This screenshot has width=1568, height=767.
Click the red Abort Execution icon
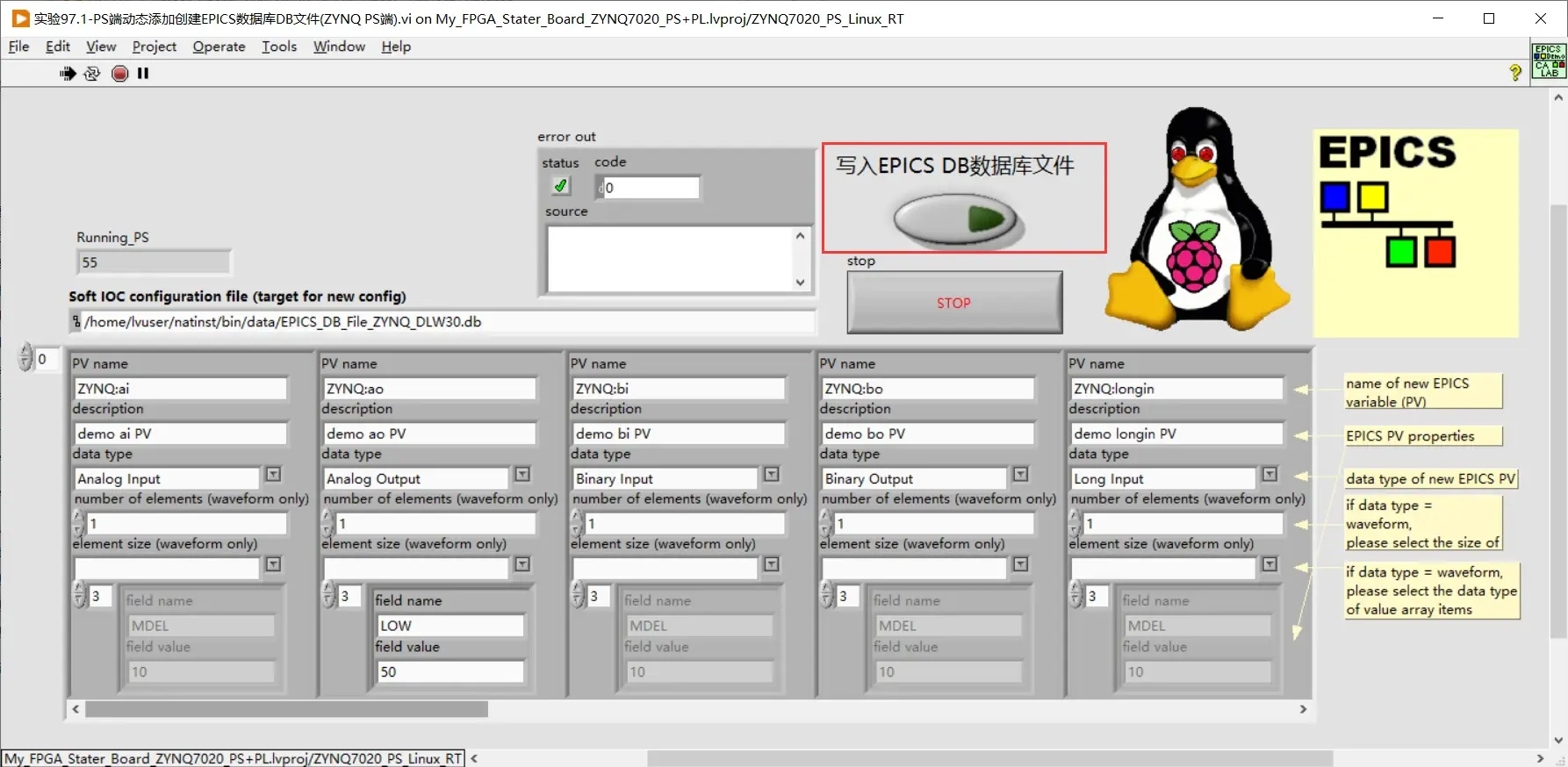(x=120, y=74)
